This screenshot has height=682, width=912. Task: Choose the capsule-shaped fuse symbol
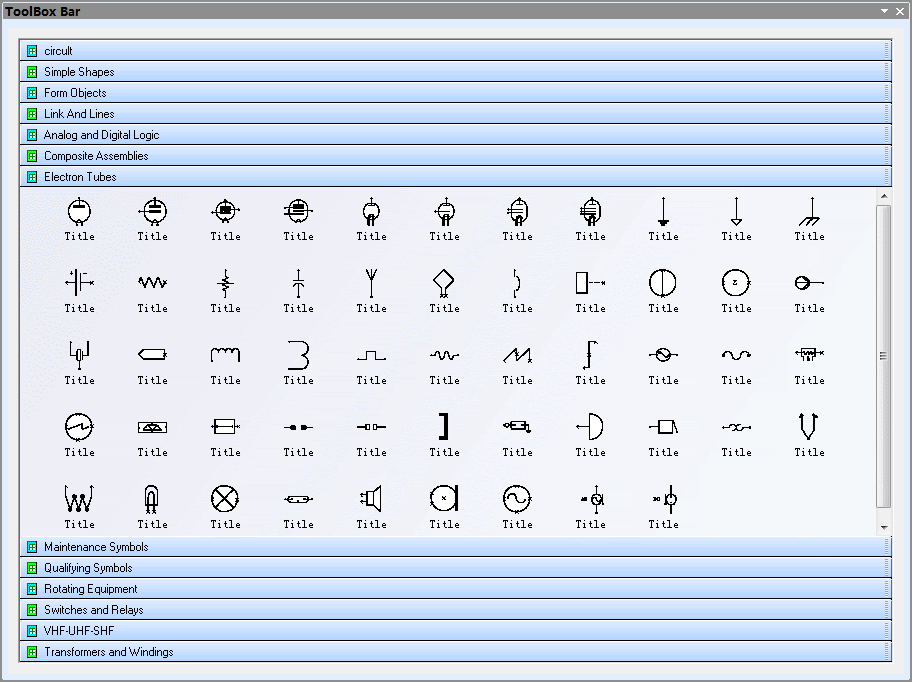click(x=298, y=499)
